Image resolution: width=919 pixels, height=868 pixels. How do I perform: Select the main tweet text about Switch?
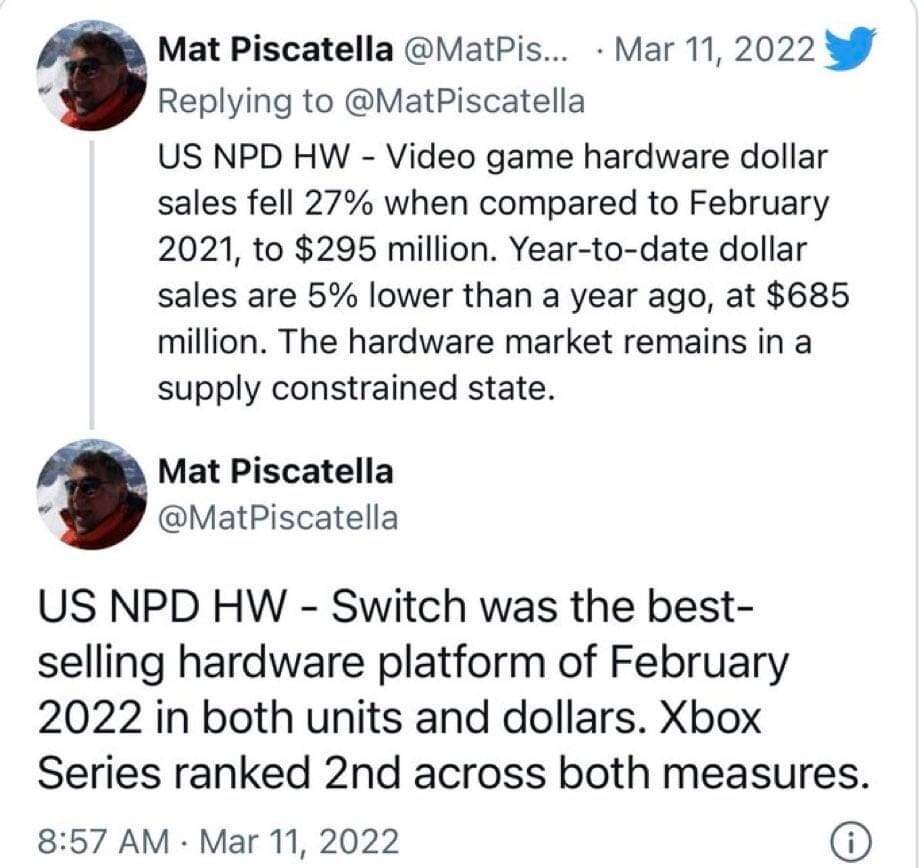tap(453, 690)
